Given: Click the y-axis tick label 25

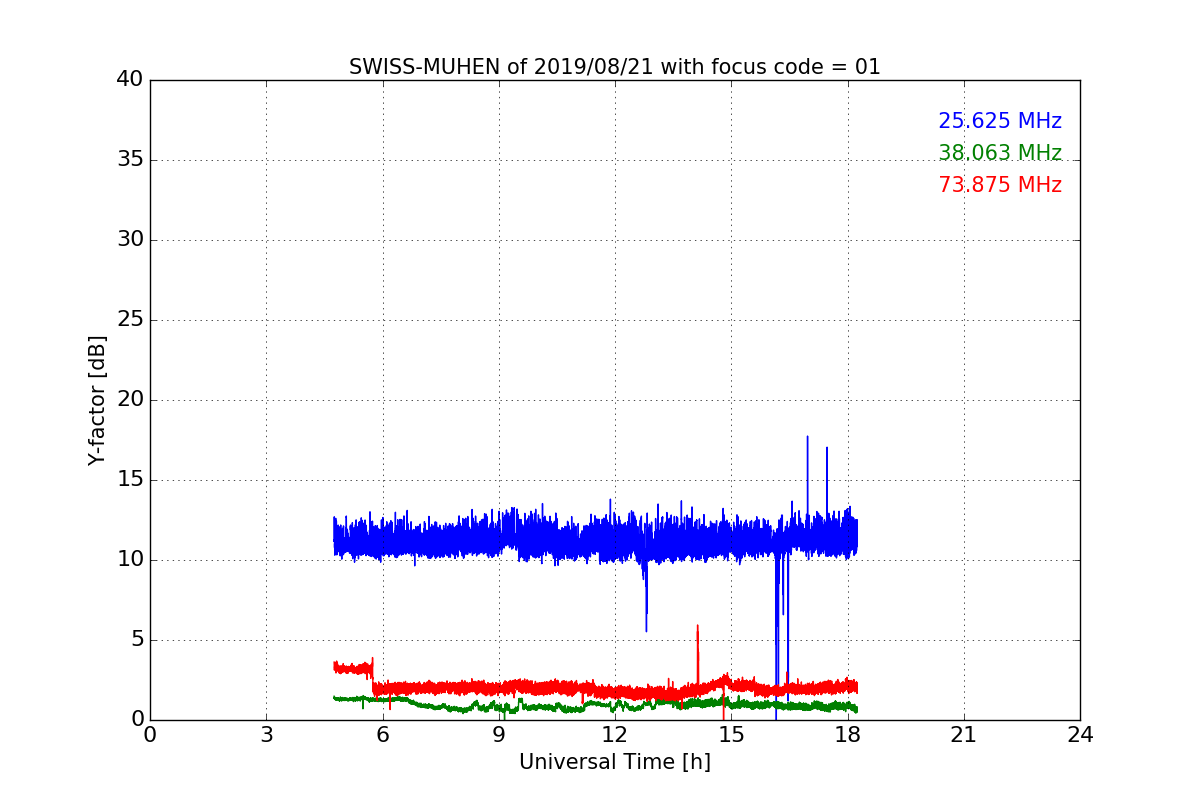Looking at the screenshot, I should (130, 320).
